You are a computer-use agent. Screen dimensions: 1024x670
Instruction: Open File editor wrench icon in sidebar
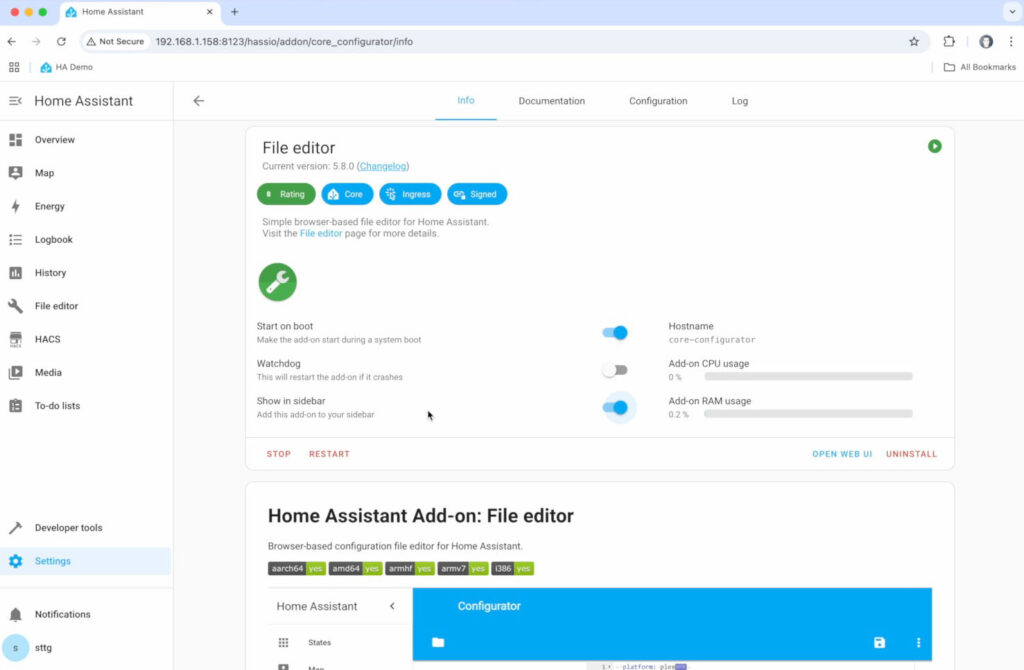[x=16, y=306]
